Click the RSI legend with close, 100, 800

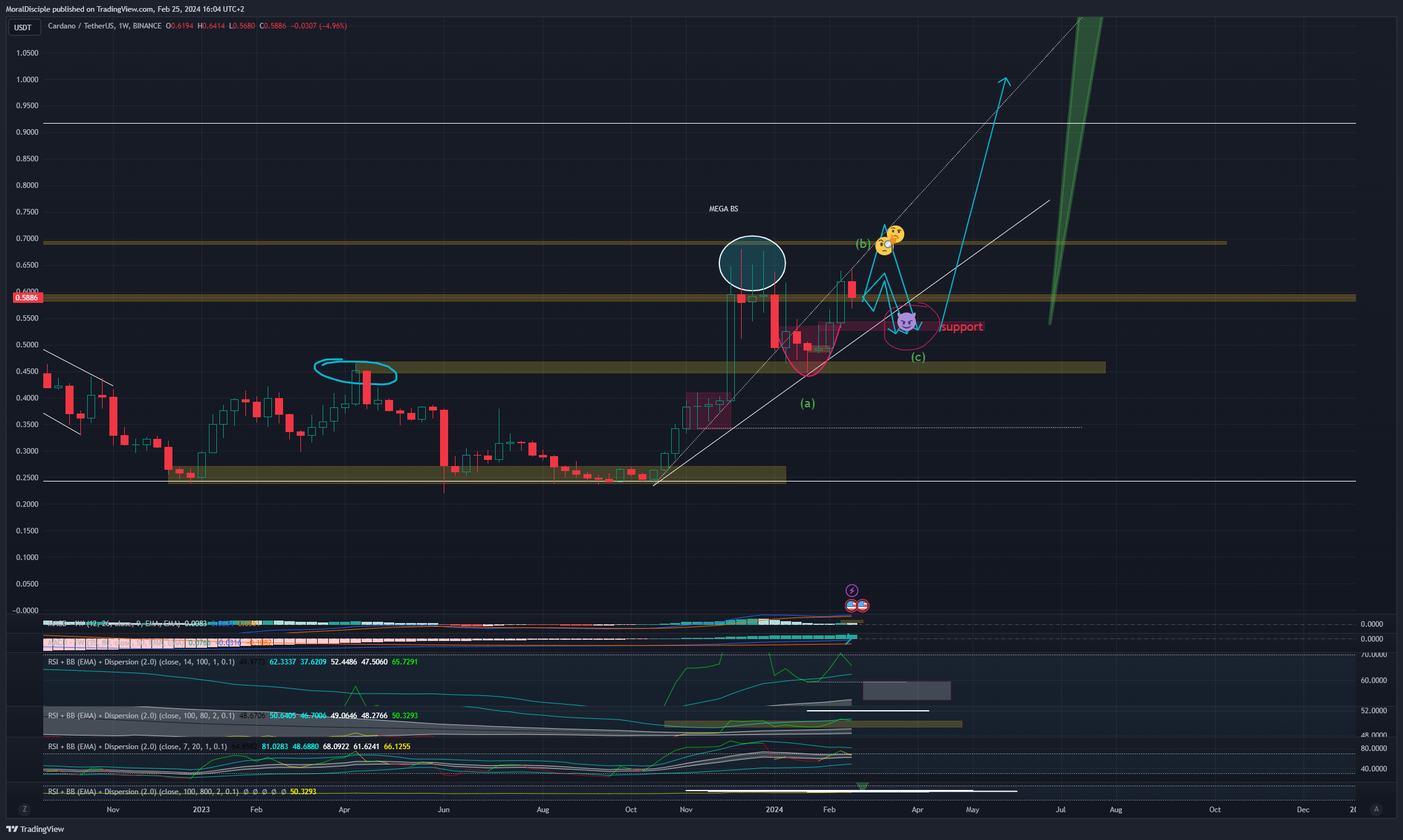143,792
